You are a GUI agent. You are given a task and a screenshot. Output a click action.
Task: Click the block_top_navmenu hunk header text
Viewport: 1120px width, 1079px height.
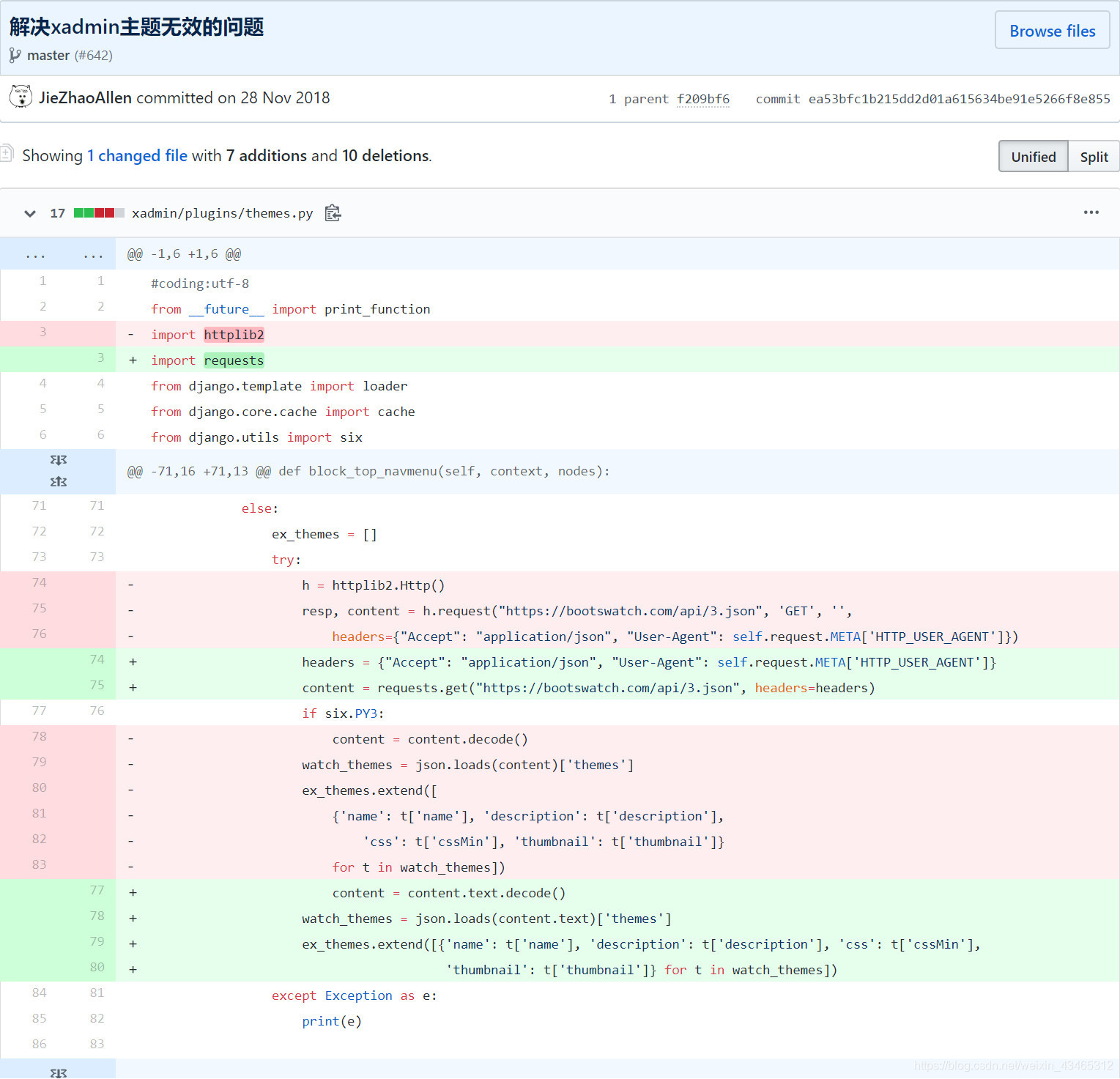point(368,471)
